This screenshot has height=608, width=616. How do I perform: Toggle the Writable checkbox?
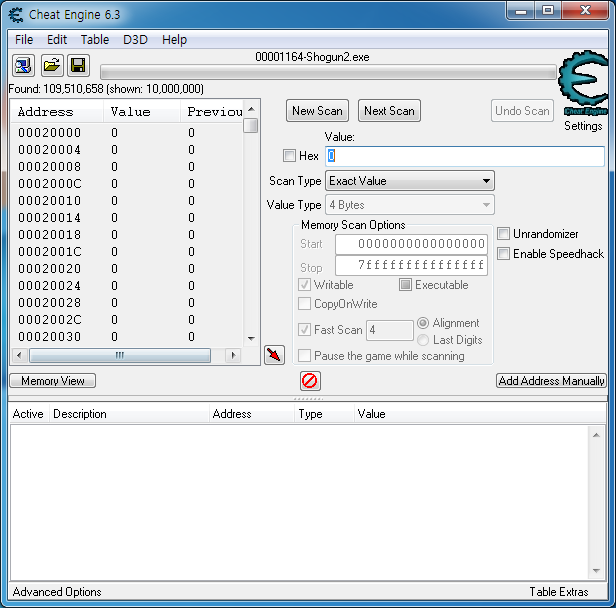pyautogui.click(x=304, y=284)
